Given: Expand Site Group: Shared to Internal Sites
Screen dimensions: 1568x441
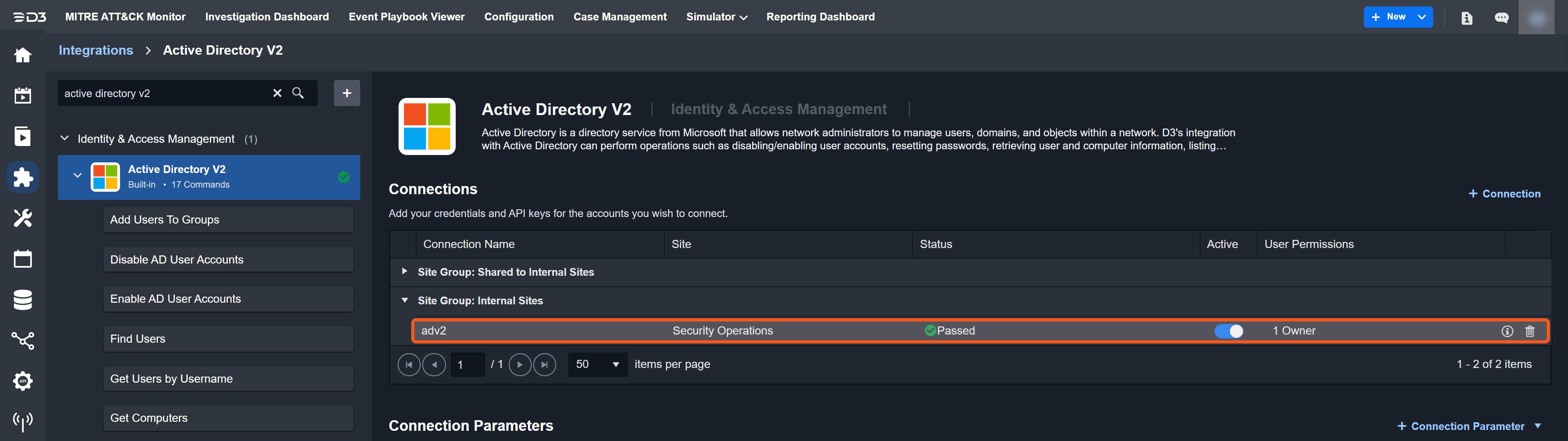Looking at the screenshot, I should click(404, 271).
